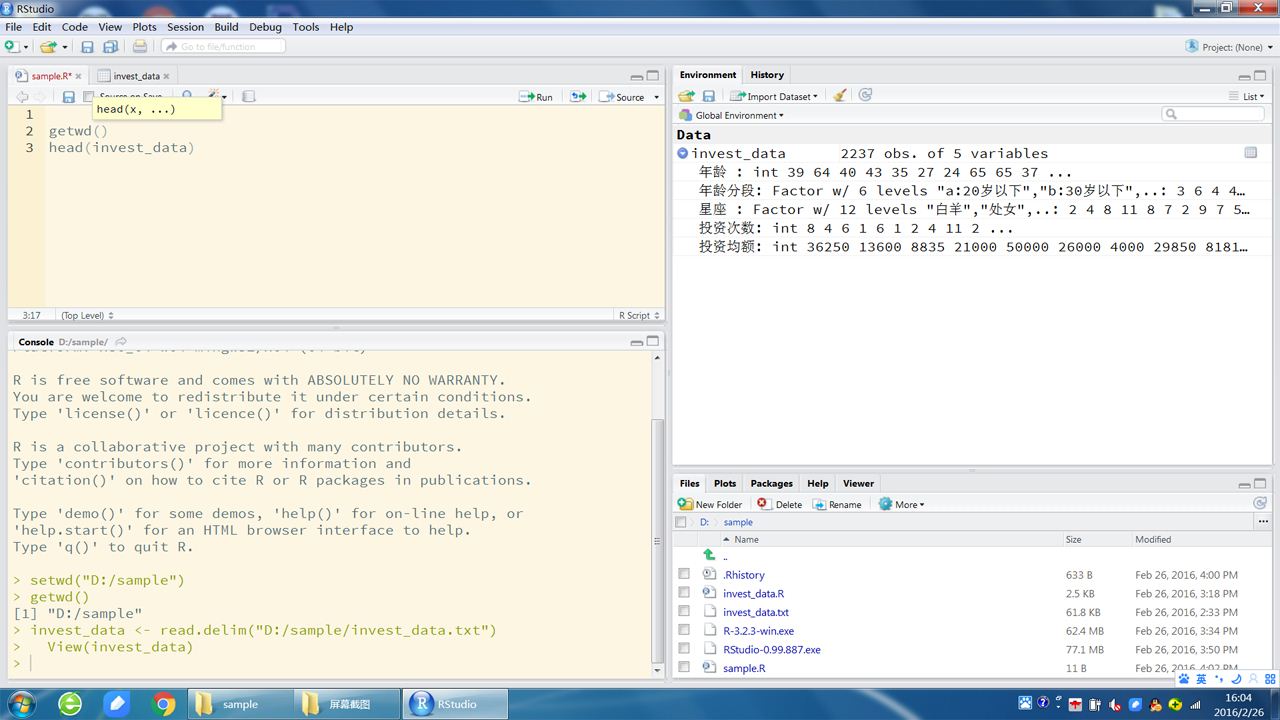1280x720 pixels.
Task: View invest_data as table using grid icon
Action: click(1250, 153)
